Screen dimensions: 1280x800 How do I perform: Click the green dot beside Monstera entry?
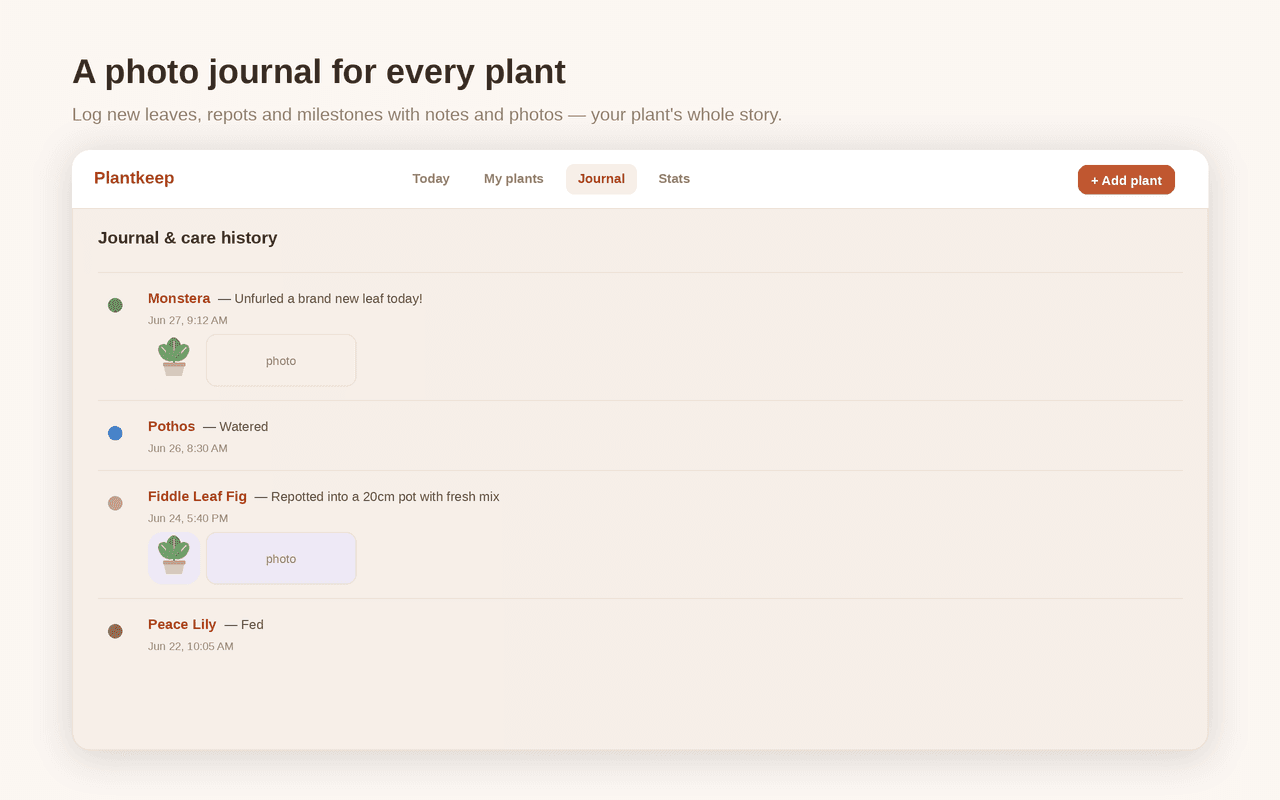click(x=115, y=305)
